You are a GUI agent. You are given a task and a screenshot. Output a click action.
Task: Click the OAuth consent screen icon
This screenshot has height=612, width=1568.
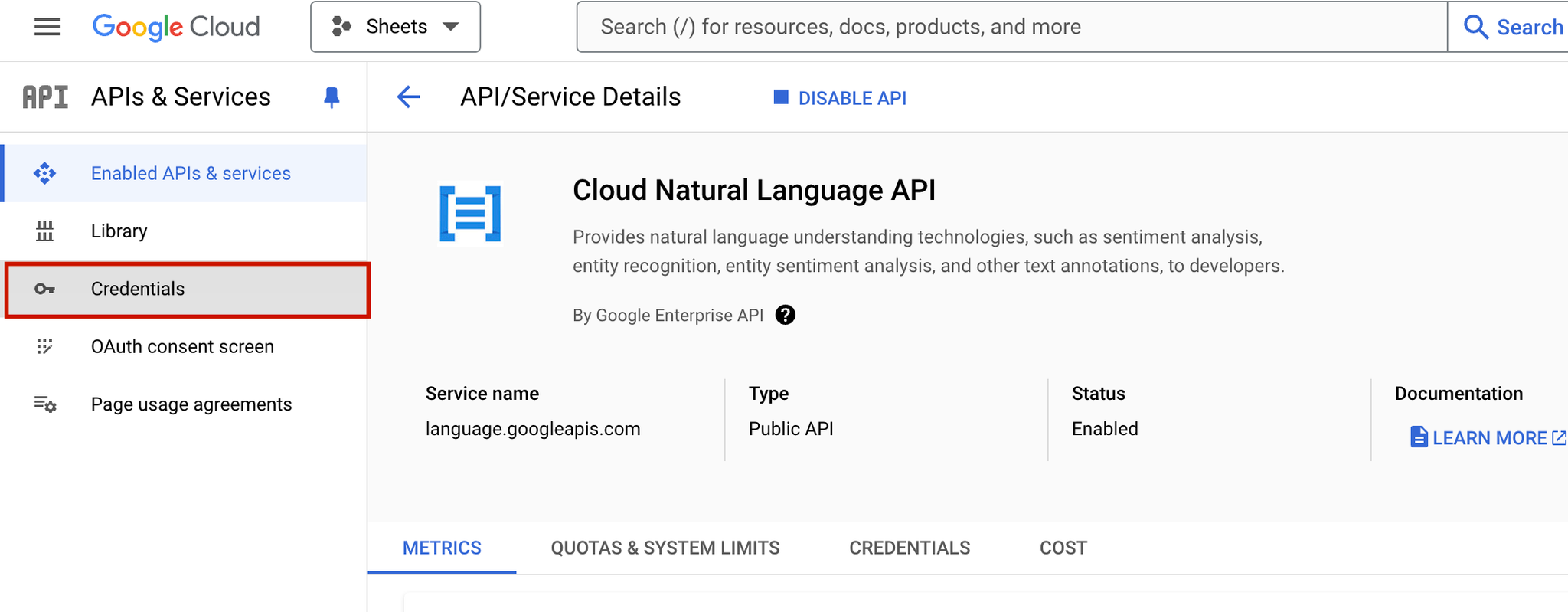pos(45,346)
